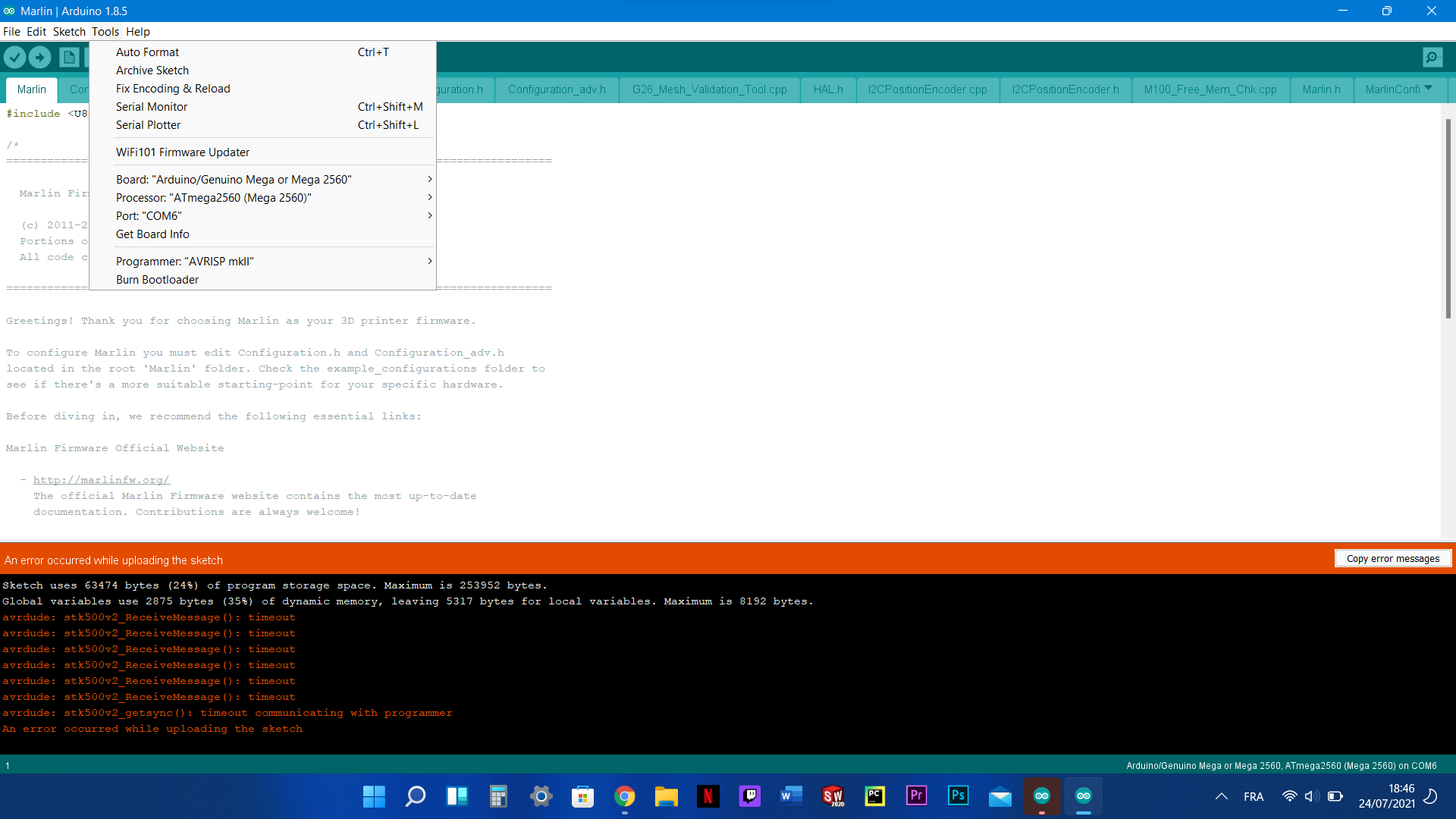The height and width of the screenshot is (819, 1456).
Task: Launch Twitch from taskbar
Action: tap(749, 795)
